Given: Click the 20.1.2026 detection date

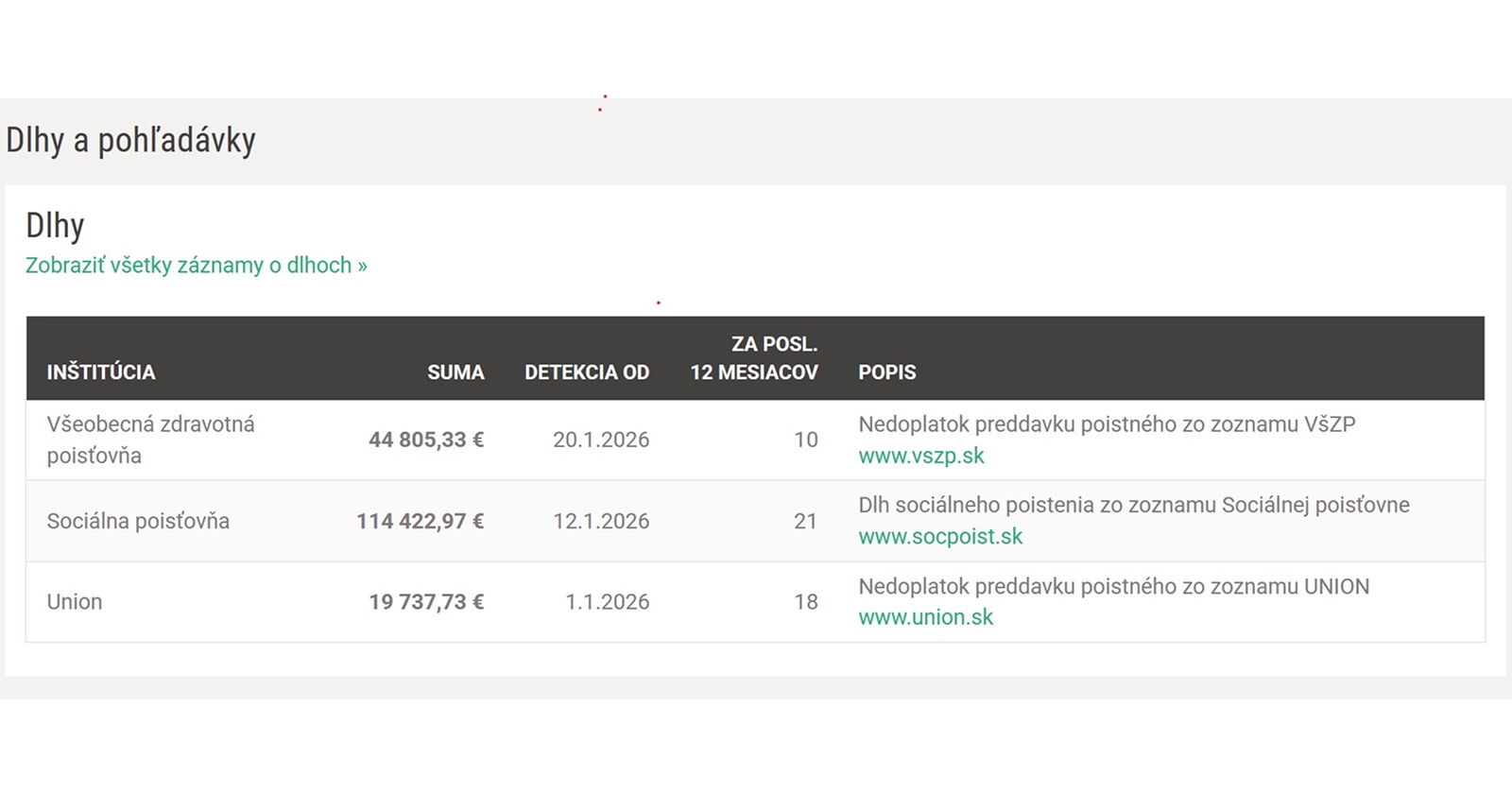Looking at the screenshot, I should coord(601,440).
